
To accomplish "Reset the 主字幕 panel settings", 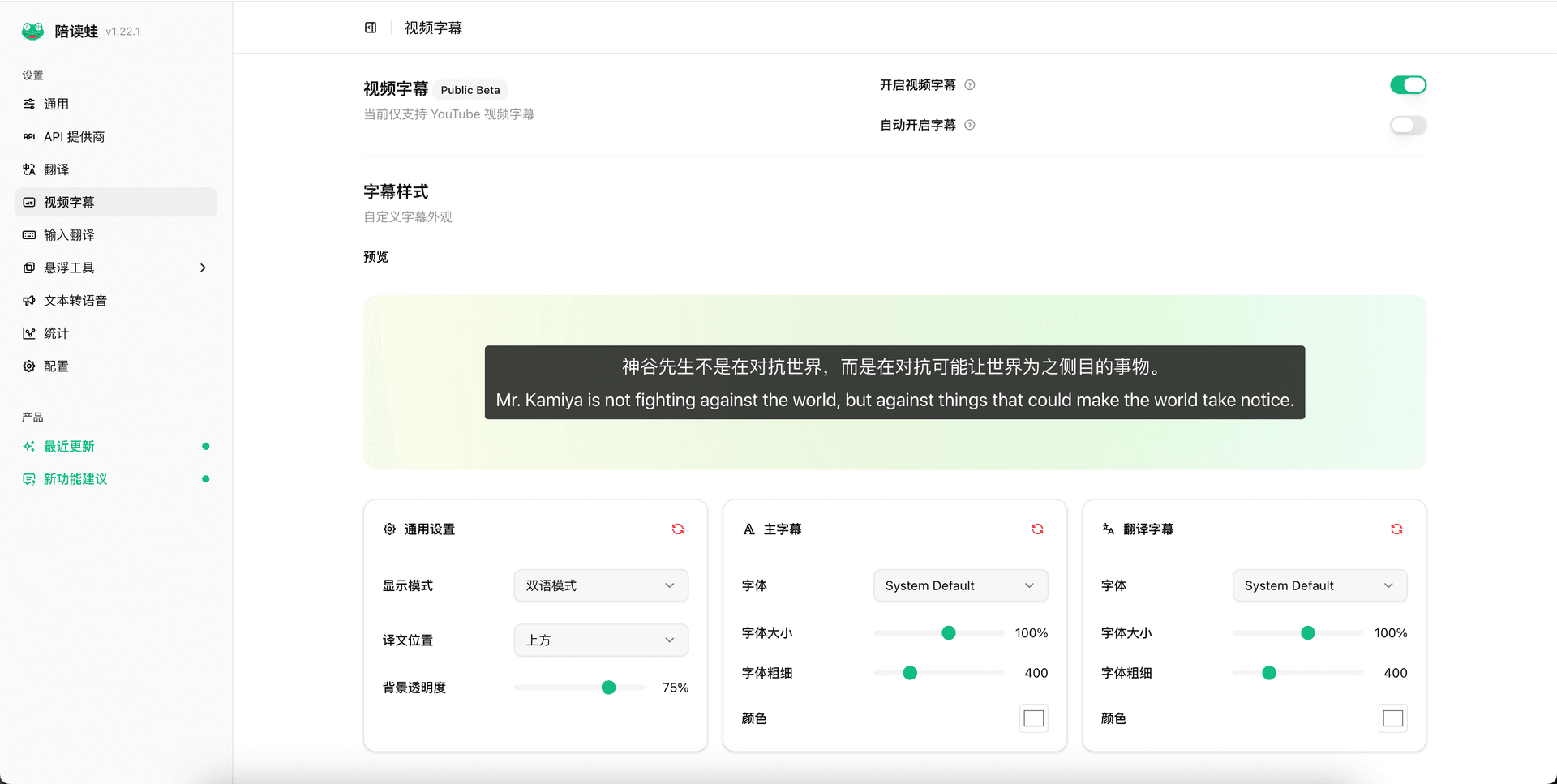I will [1037, 529].
